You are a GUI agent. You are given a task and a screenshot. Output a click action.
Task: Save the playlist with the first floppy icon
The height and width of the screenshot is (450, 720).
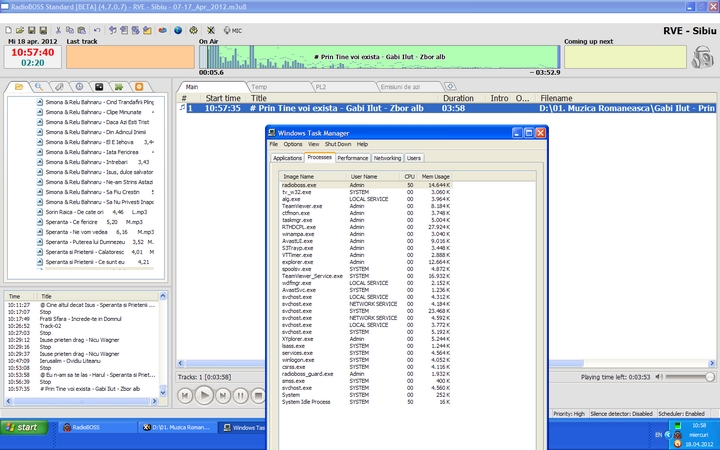tap(32, 30)
